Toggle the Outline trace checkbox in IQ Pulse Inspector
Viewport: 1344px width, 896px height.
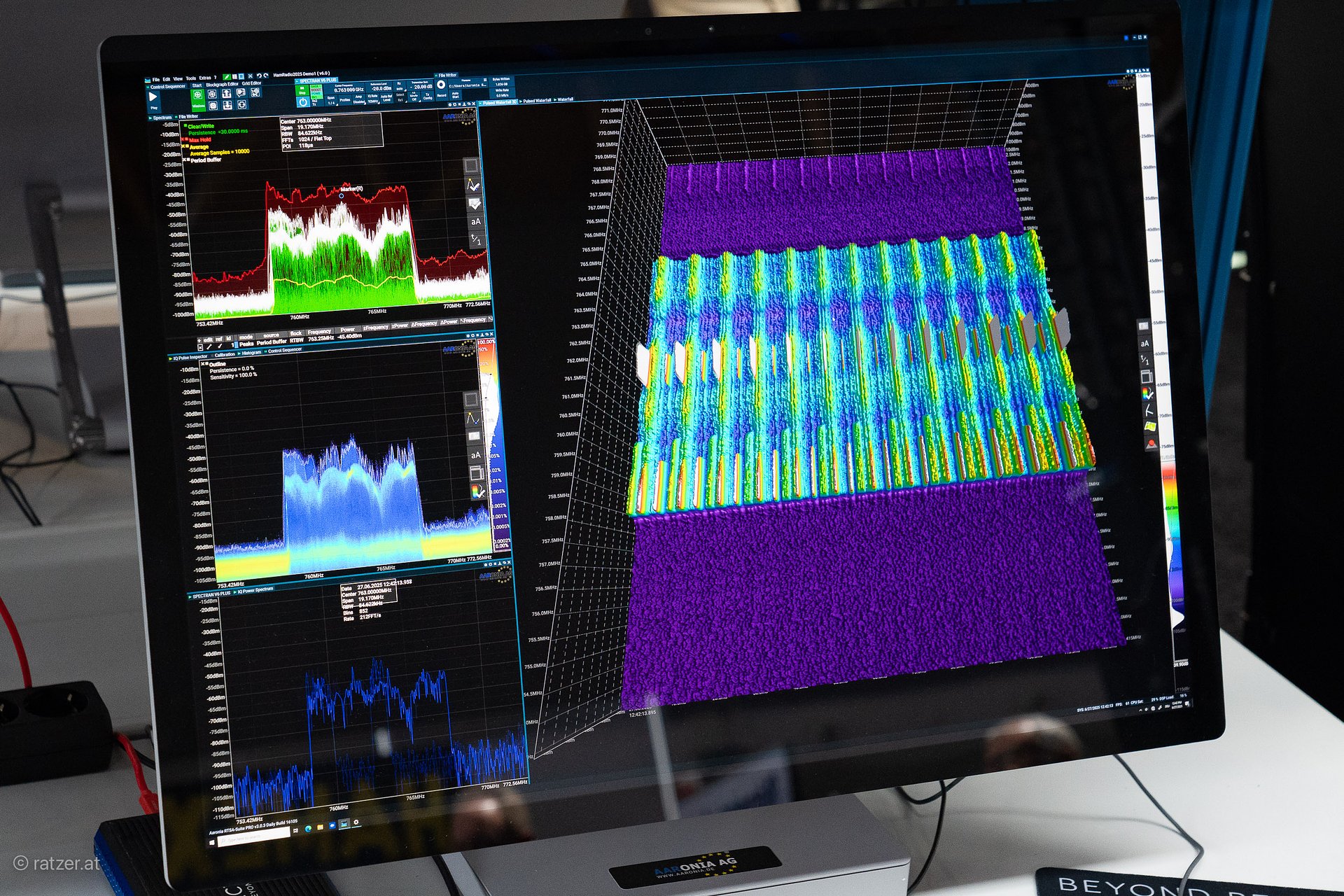coord(204,364)
